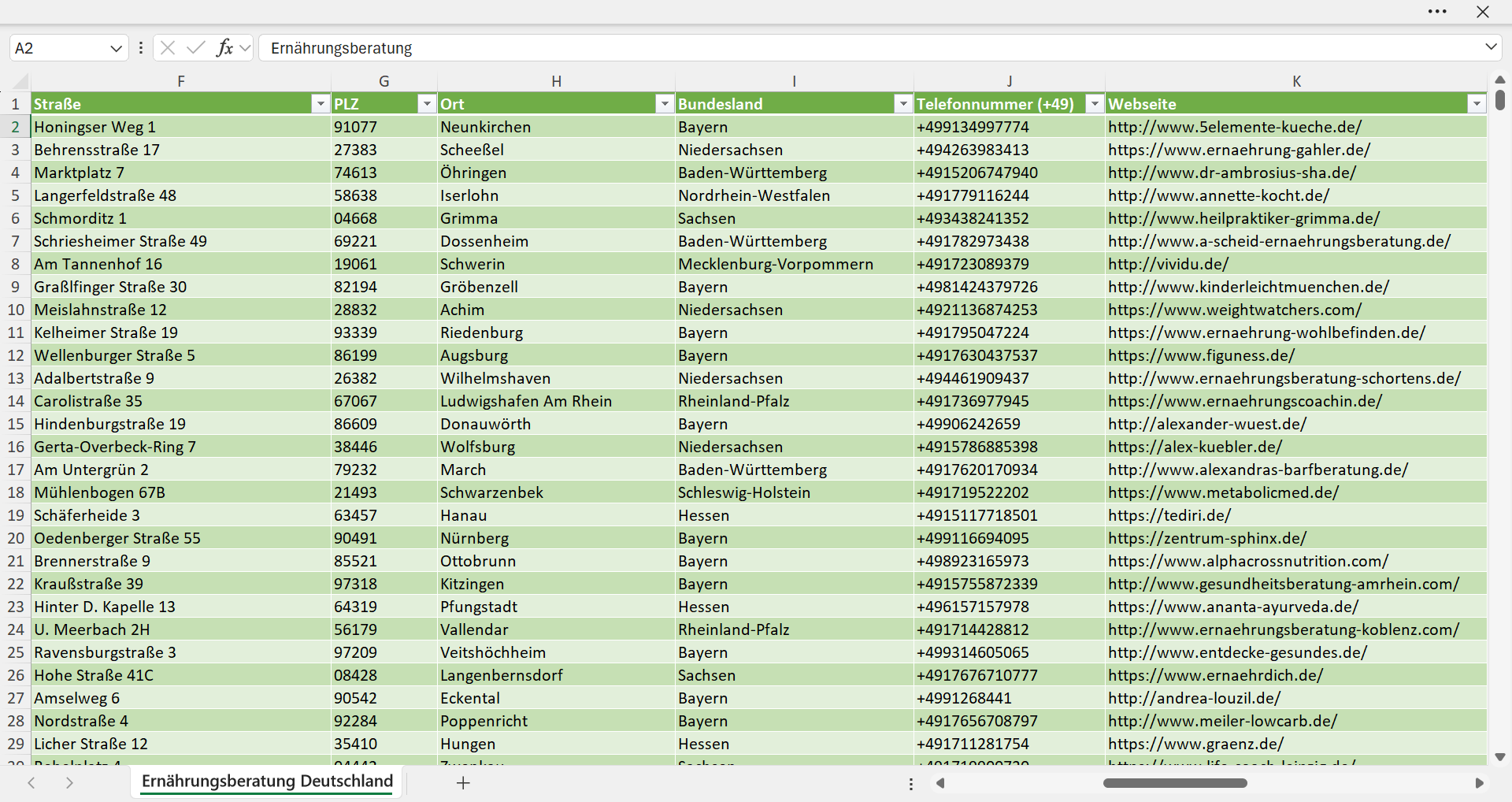Open link http://vividu.de/
Image resolution: width=1512 pixels, height=802 pixels.
coord(1168,264)
